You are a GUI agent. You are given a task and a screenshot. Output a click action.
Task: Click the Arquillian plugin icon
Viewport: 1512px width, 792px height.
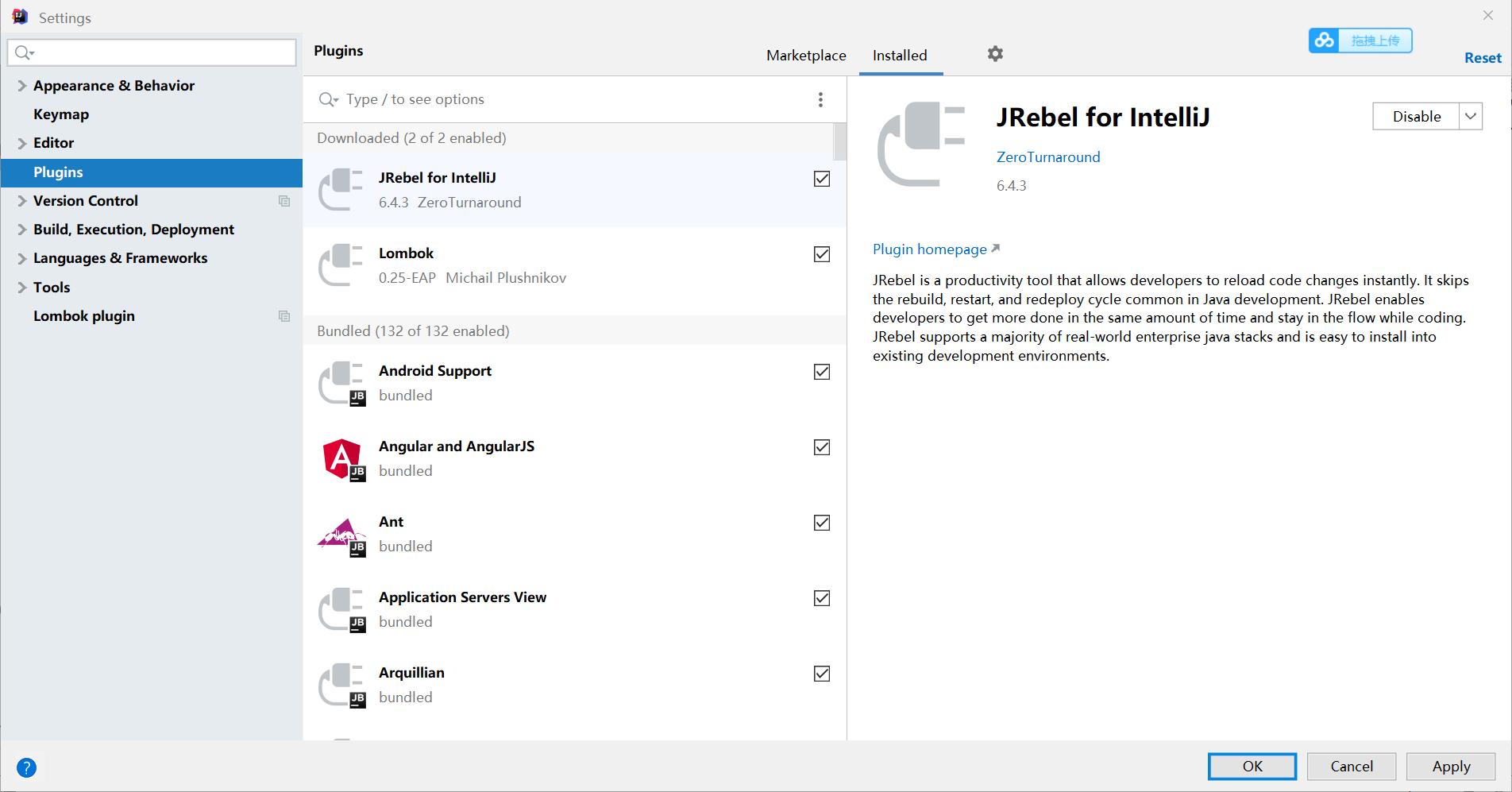tap(341, 685)
